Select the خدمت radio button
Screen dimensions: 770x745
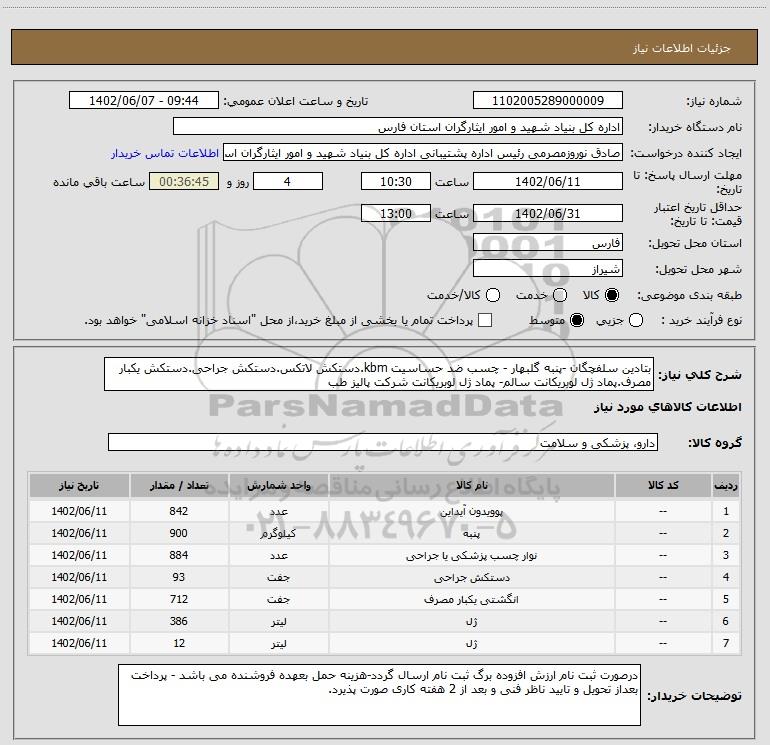tap(560, 295)
